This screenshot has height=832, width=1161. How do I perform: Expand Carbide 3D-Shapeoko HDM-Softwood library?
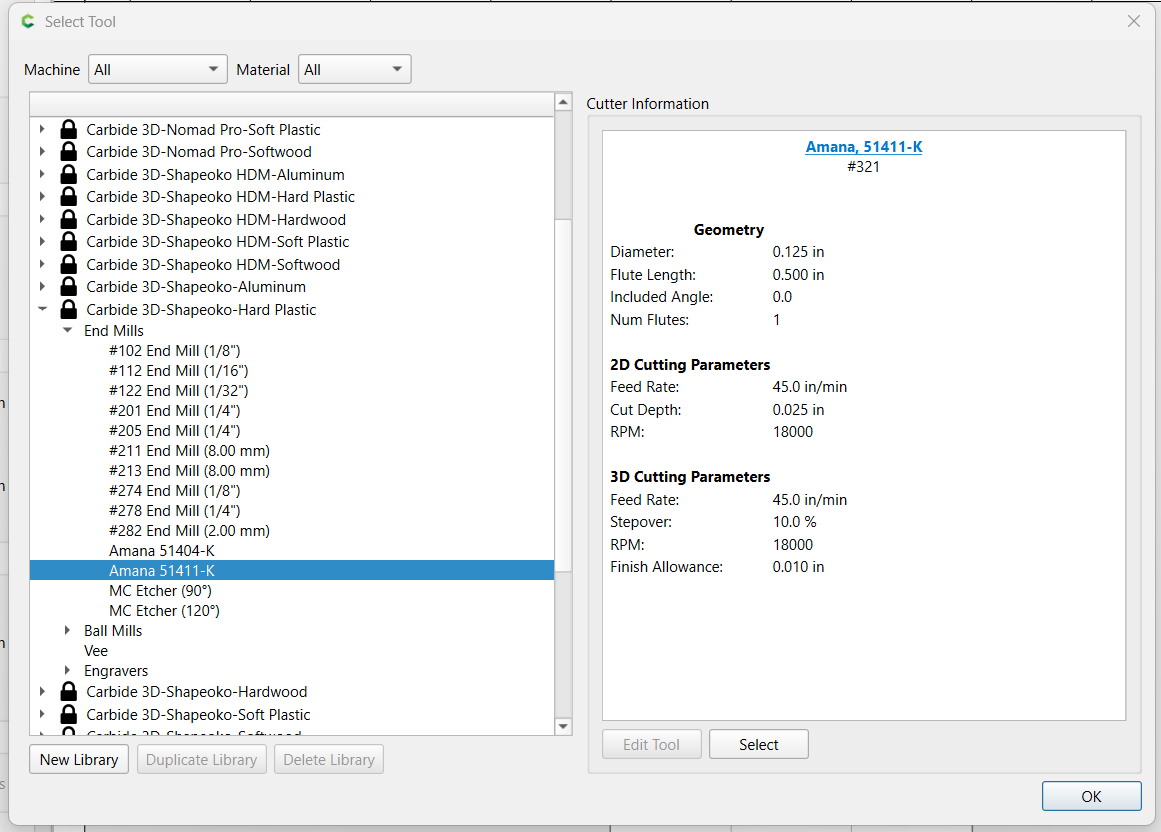tap(42, 264)
